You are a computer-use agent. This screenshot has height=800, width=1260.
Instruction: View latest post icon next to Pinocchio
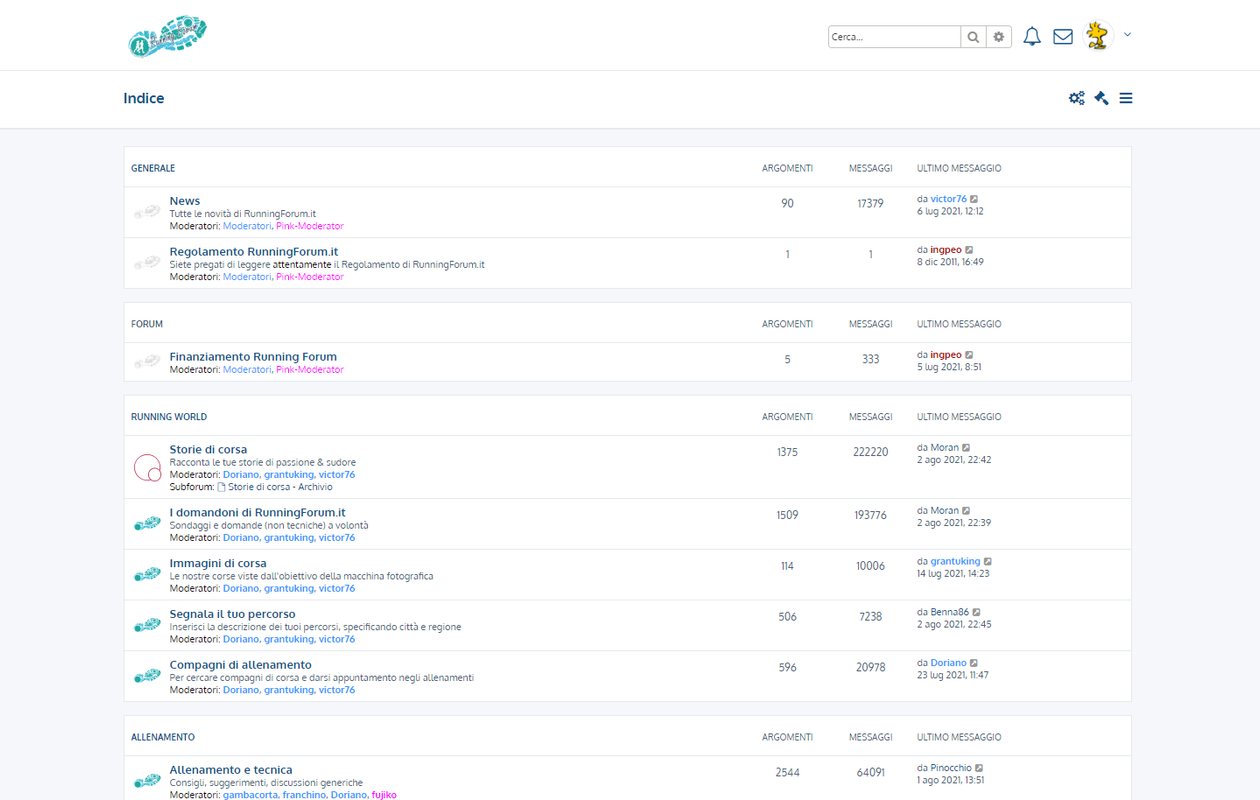pyautogui.click(x=979, y=768)
